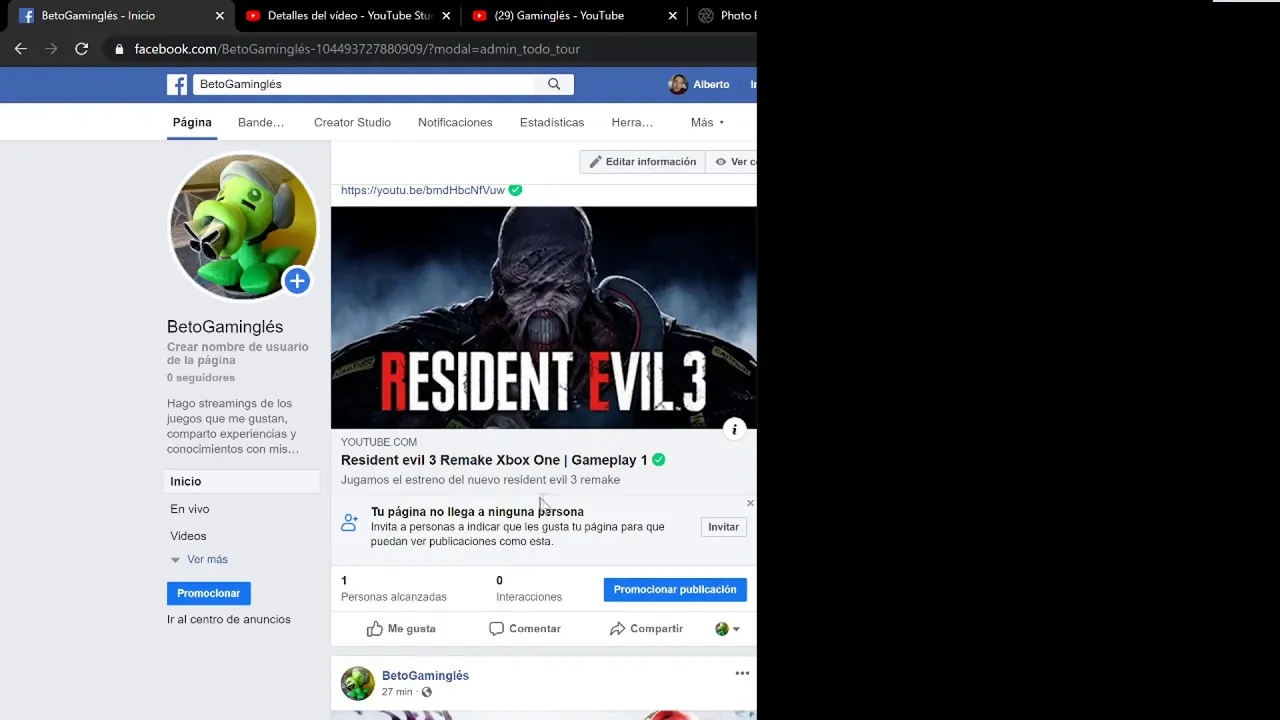
Task: Open Ir al centro de anuncios link
Action: pyautogui.click(x=229, y=620)
